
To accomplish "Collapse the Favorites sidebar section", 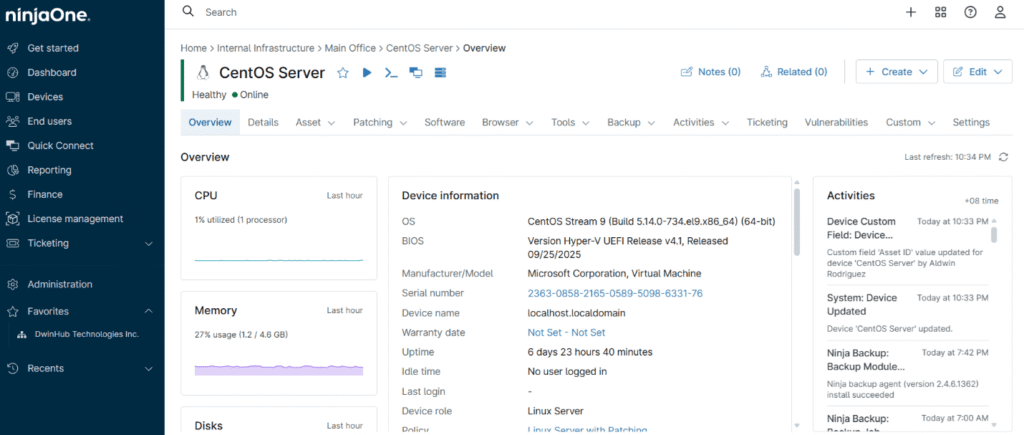I will (148, 312).
